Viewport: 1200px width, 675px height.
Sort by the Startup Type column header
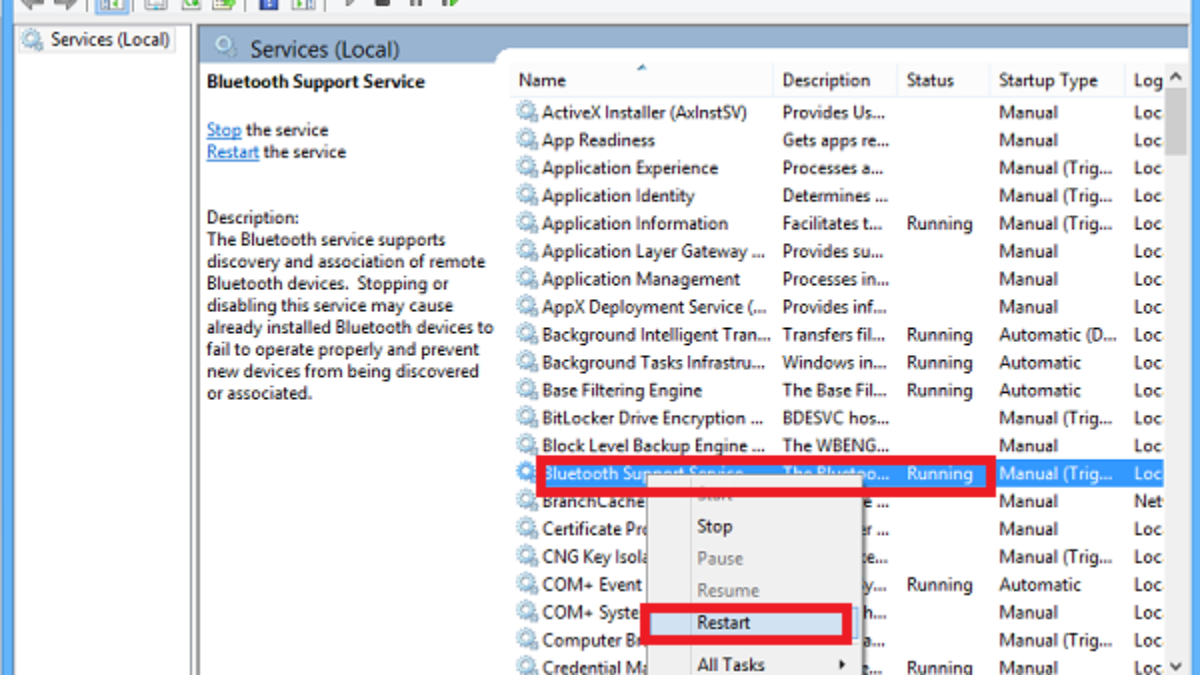tap(1057, 80)
